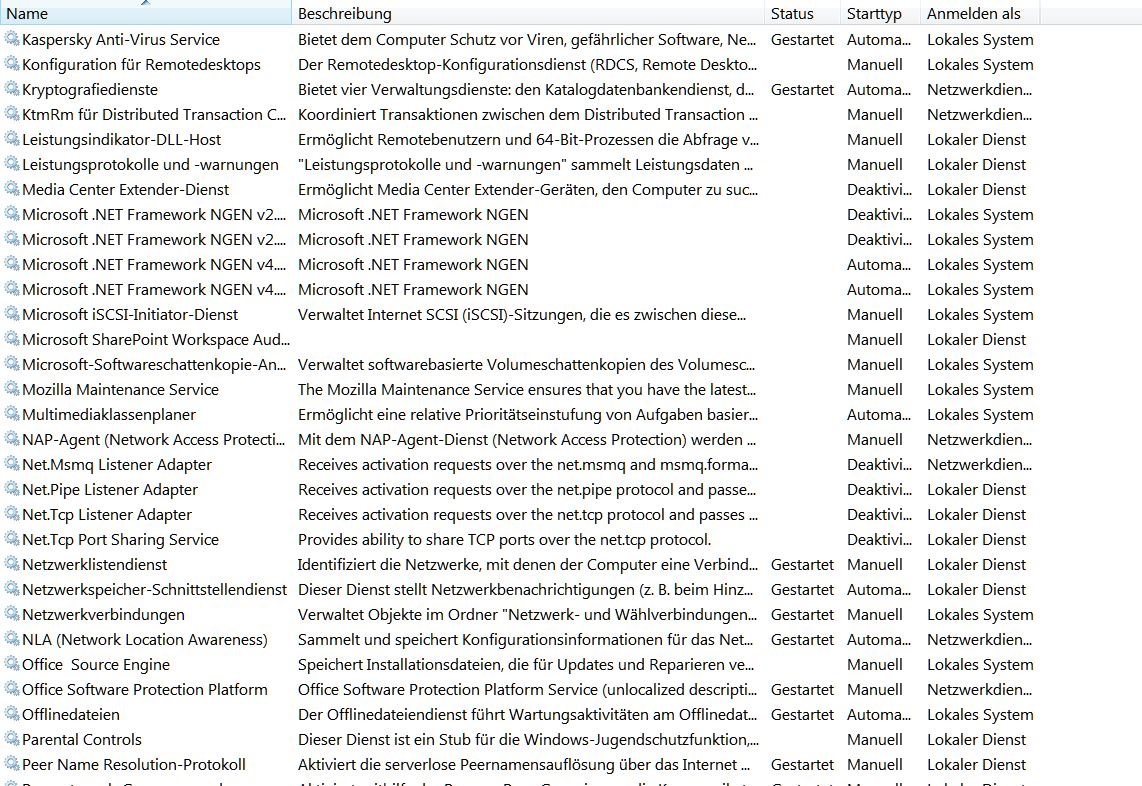Click Gestartet status of Office Software Protection Platform
Image resolution: width=1142 pixels, height=786 pixels.
point(802,689)
